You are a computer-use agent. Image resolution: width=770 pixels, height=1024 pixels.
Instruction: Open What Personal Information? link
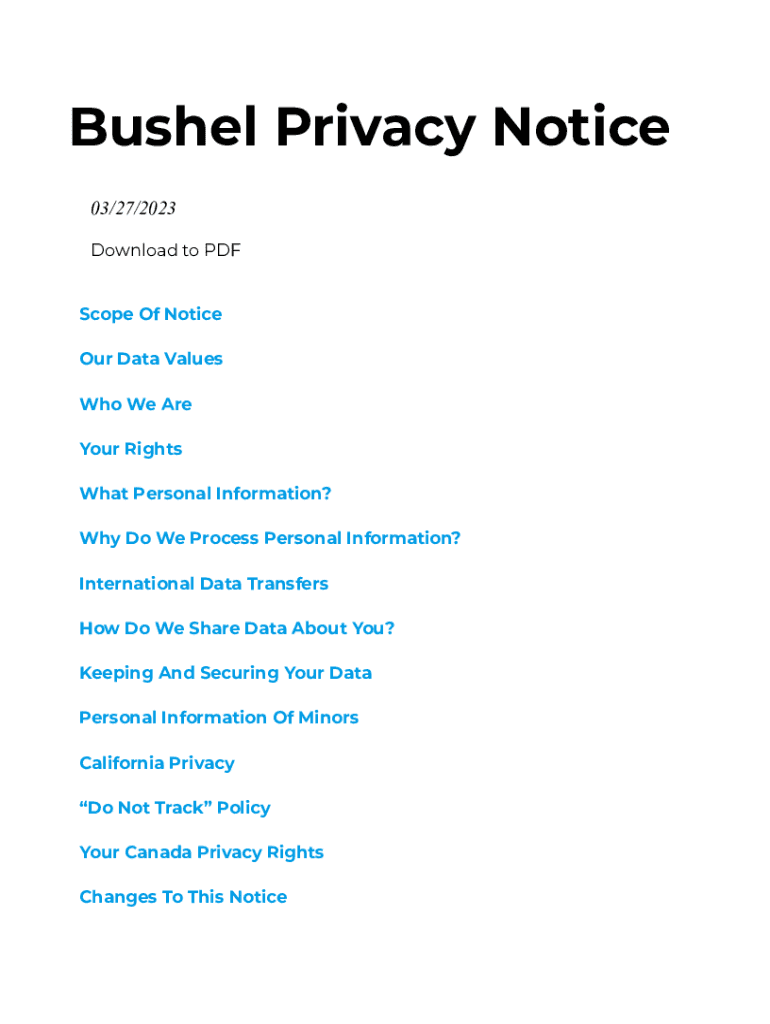tap(205, 494)
